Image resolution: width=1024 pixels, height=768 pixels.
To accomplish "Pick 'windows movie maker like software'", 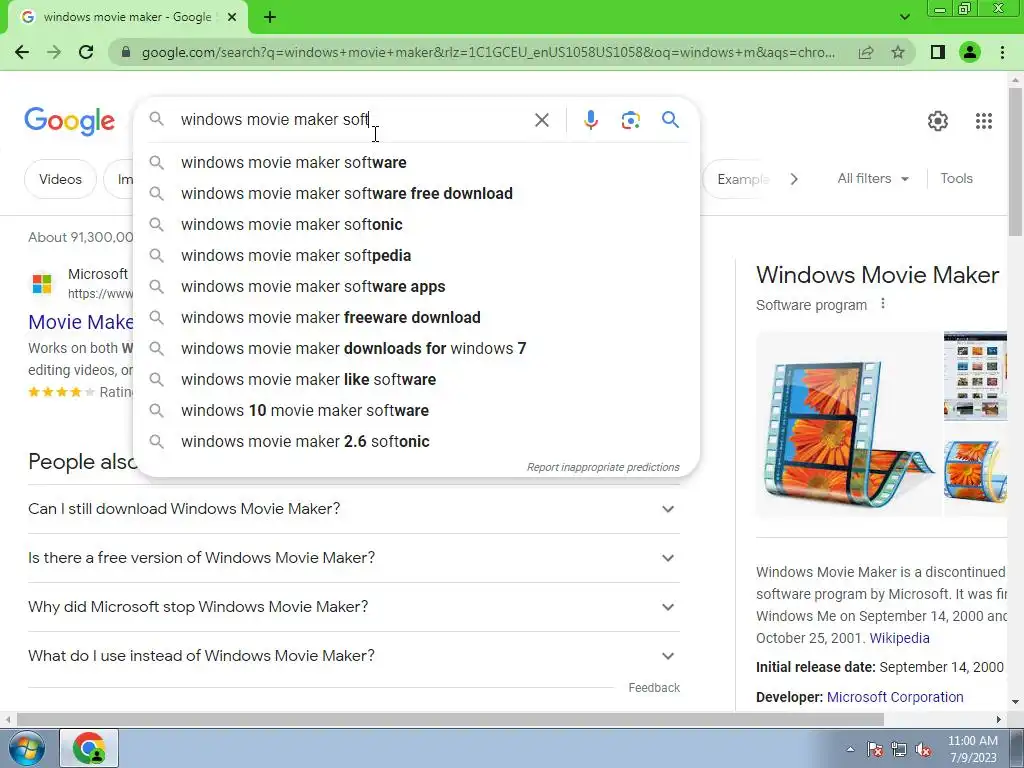I will click(416, 379).
